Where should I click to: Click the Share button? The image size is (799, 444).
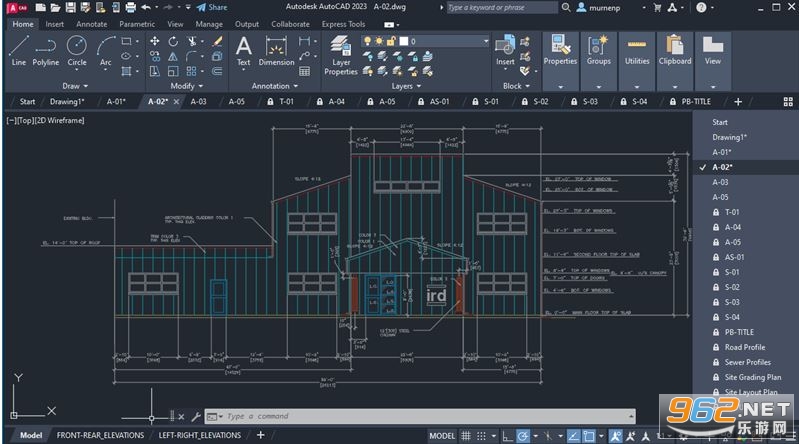click(x=212, y=7)
